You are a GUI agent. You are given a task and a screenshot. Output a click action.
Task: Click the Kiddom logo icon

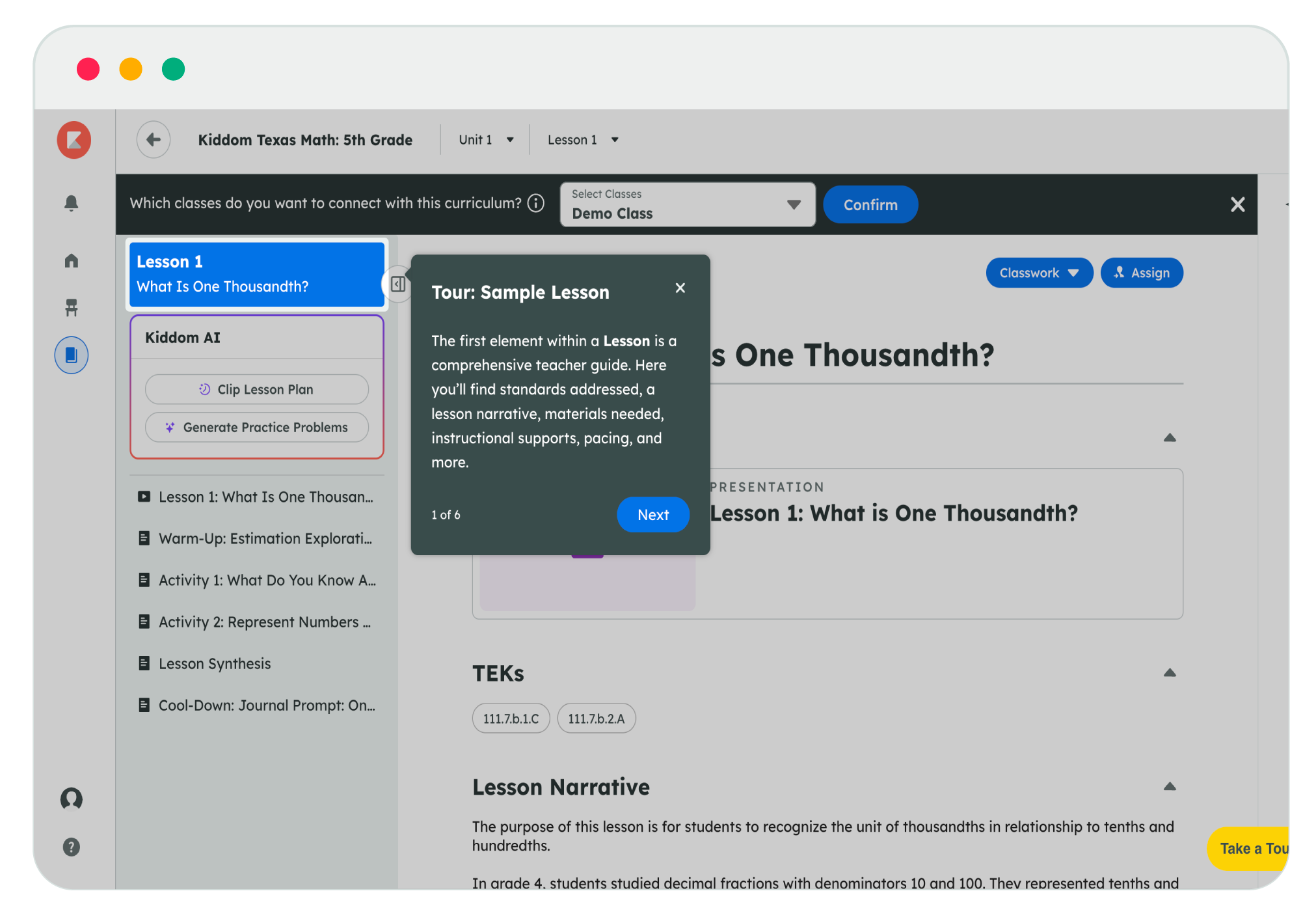(74, 140)
